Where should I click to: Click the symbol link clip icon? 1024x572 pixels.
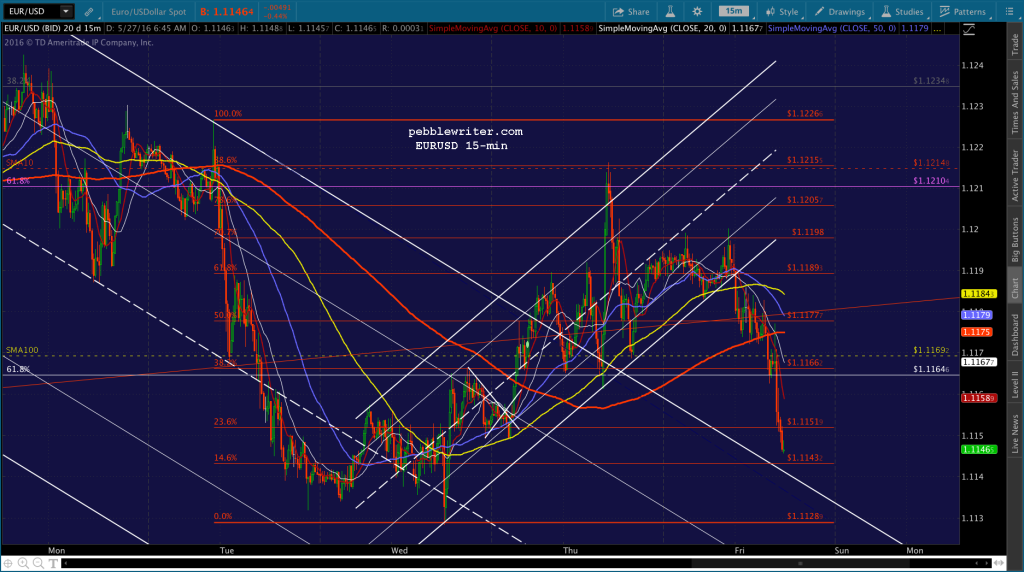[x=89, y=12]
